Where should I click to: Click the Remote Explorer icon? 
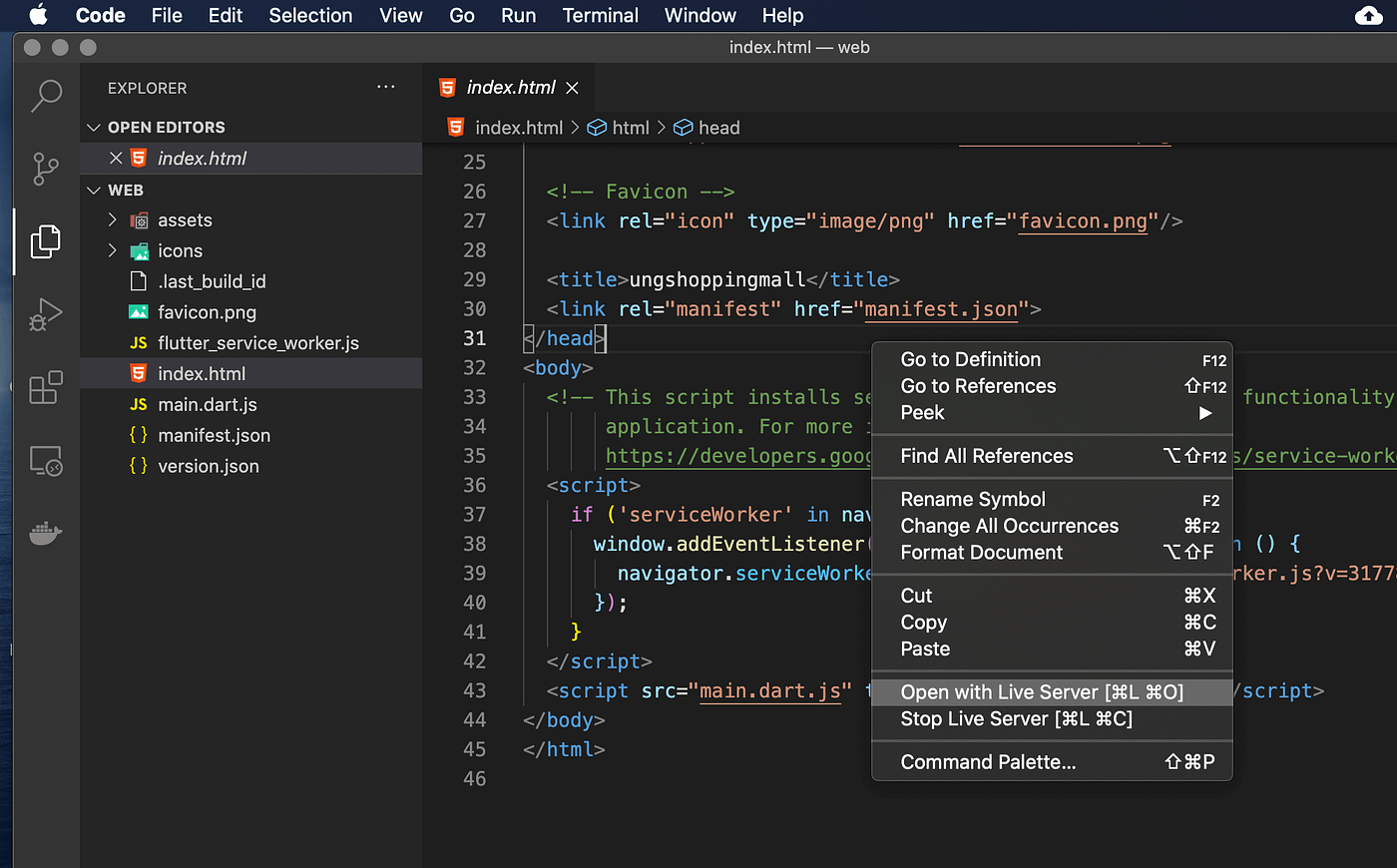(45, 460)
